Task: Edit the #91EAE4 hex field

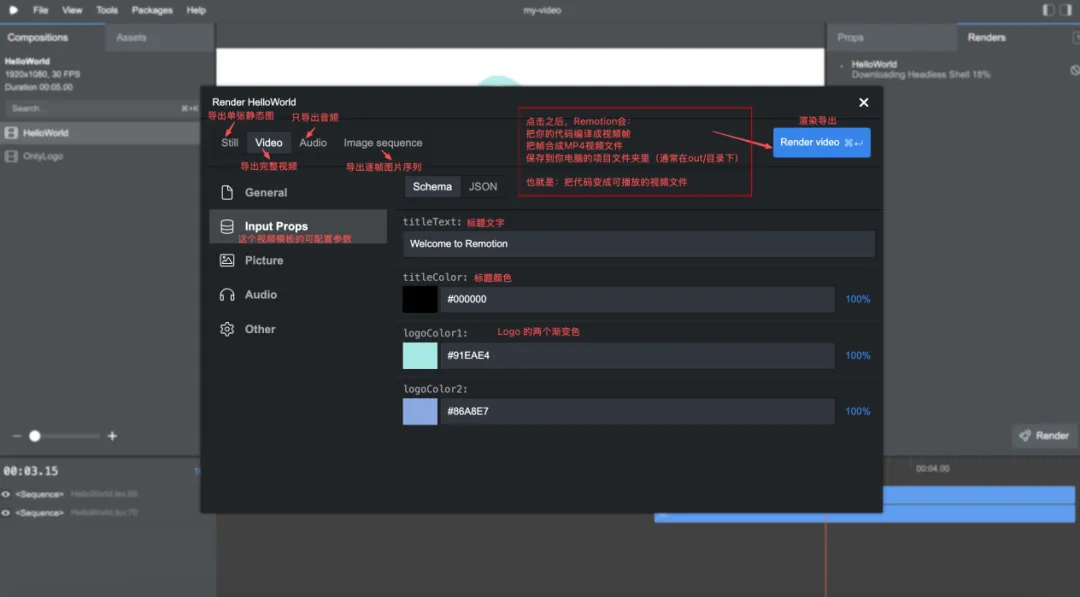Action: [637, 356]
